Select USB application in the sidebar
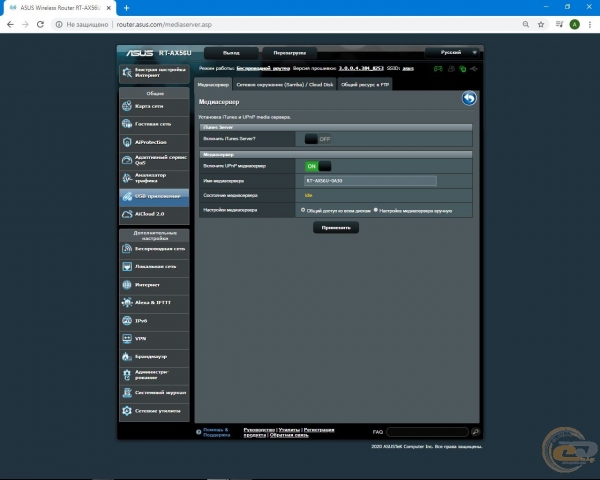 pyautogui.click(x=154, y=196)
